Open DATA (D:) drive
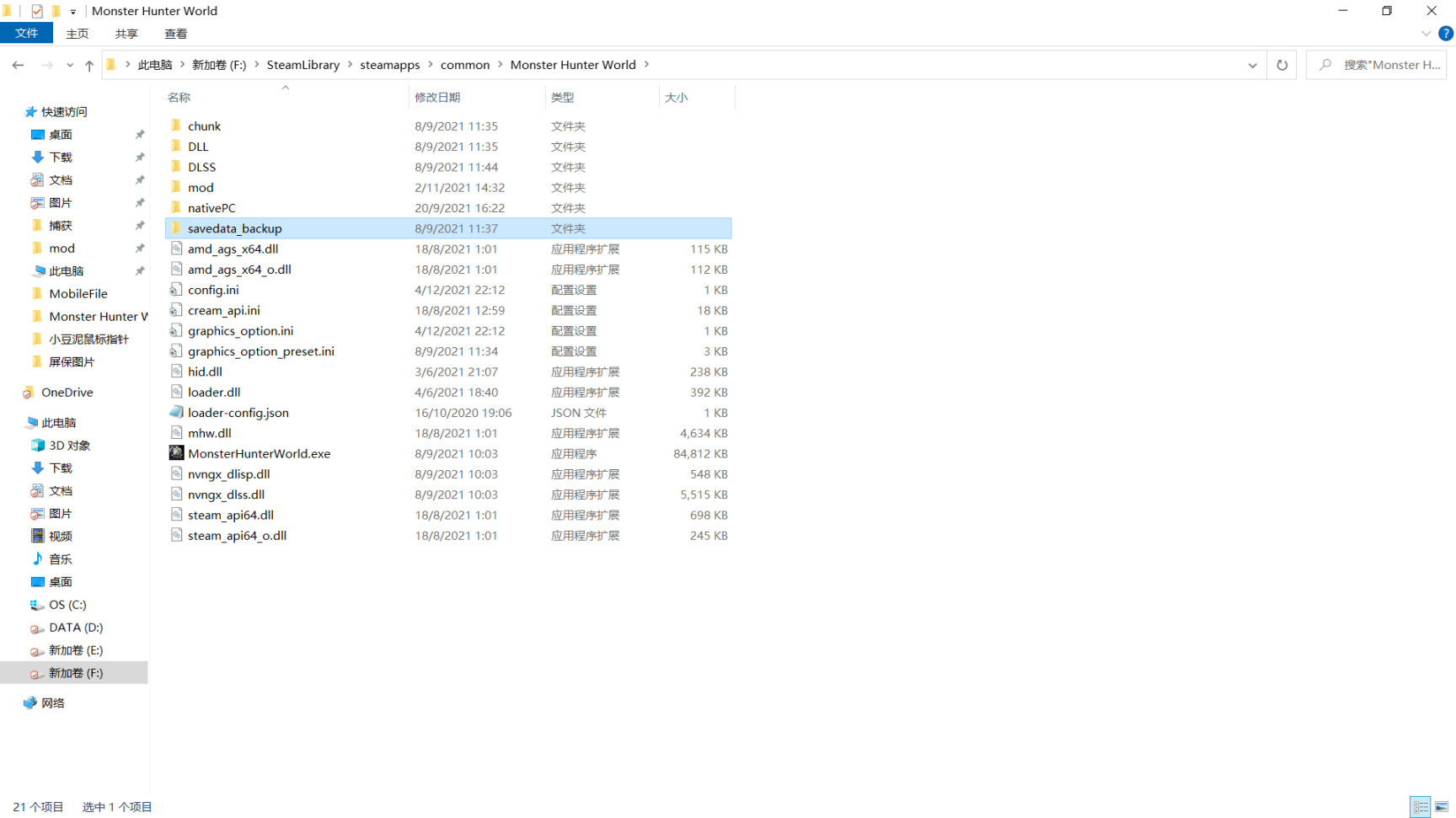The height and width of the screenshot is (818, 1456). coord(75,628)
